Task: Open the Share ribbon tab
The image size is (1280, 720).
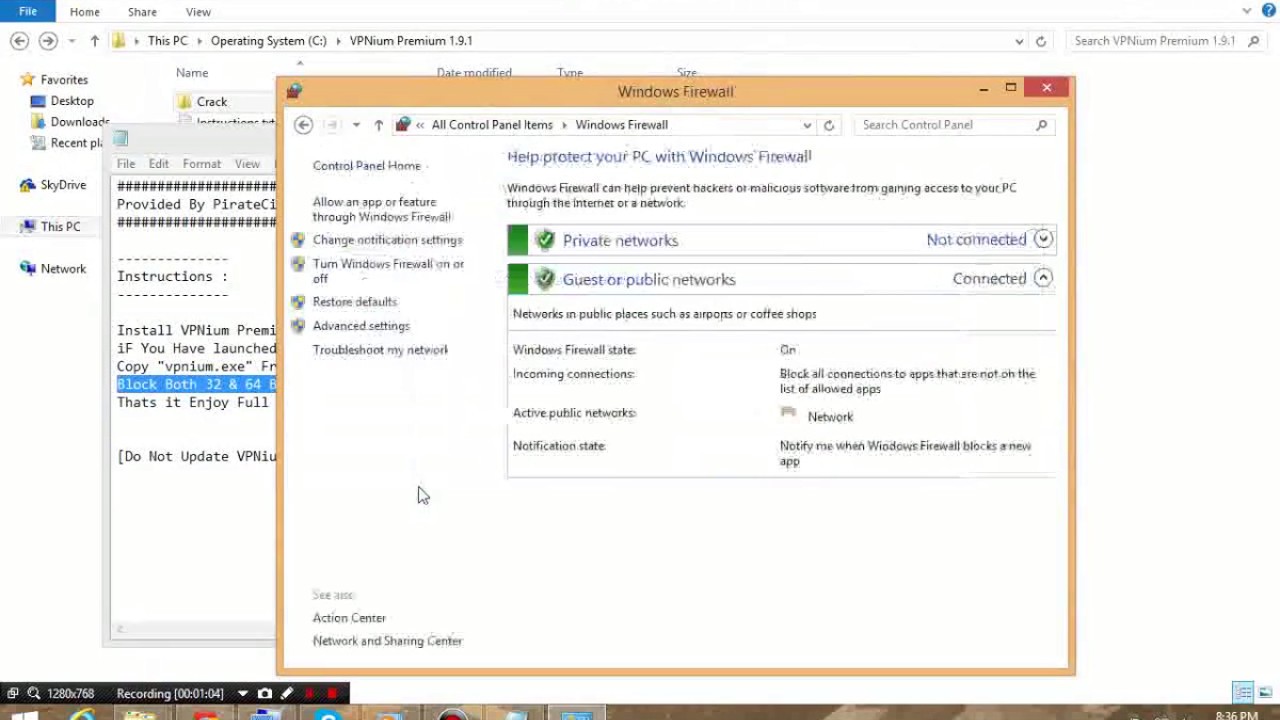Action: click(142, 12)
